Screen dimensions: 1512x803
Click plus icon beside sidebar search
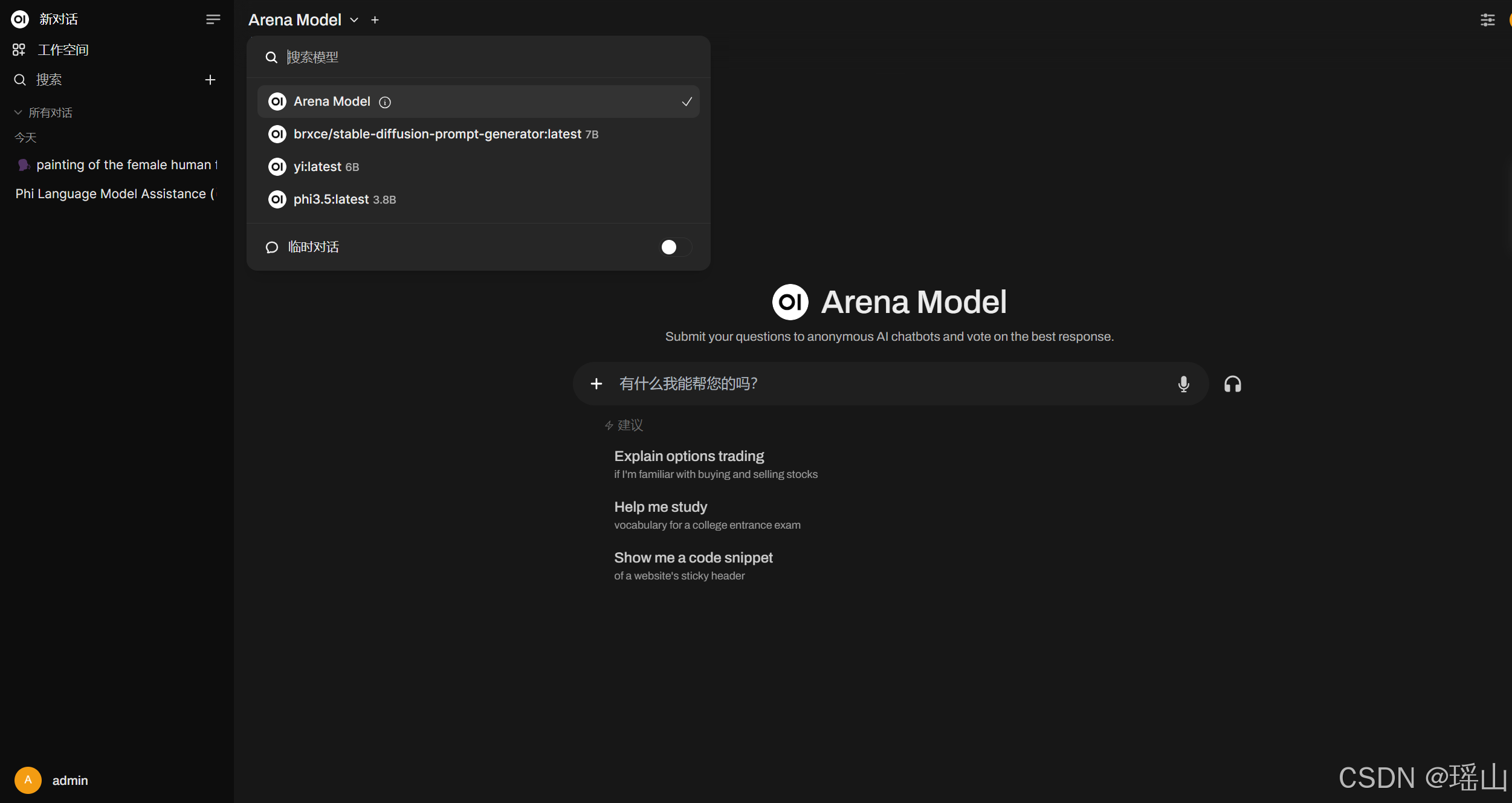pyautogui.click(x=210, y=80)
